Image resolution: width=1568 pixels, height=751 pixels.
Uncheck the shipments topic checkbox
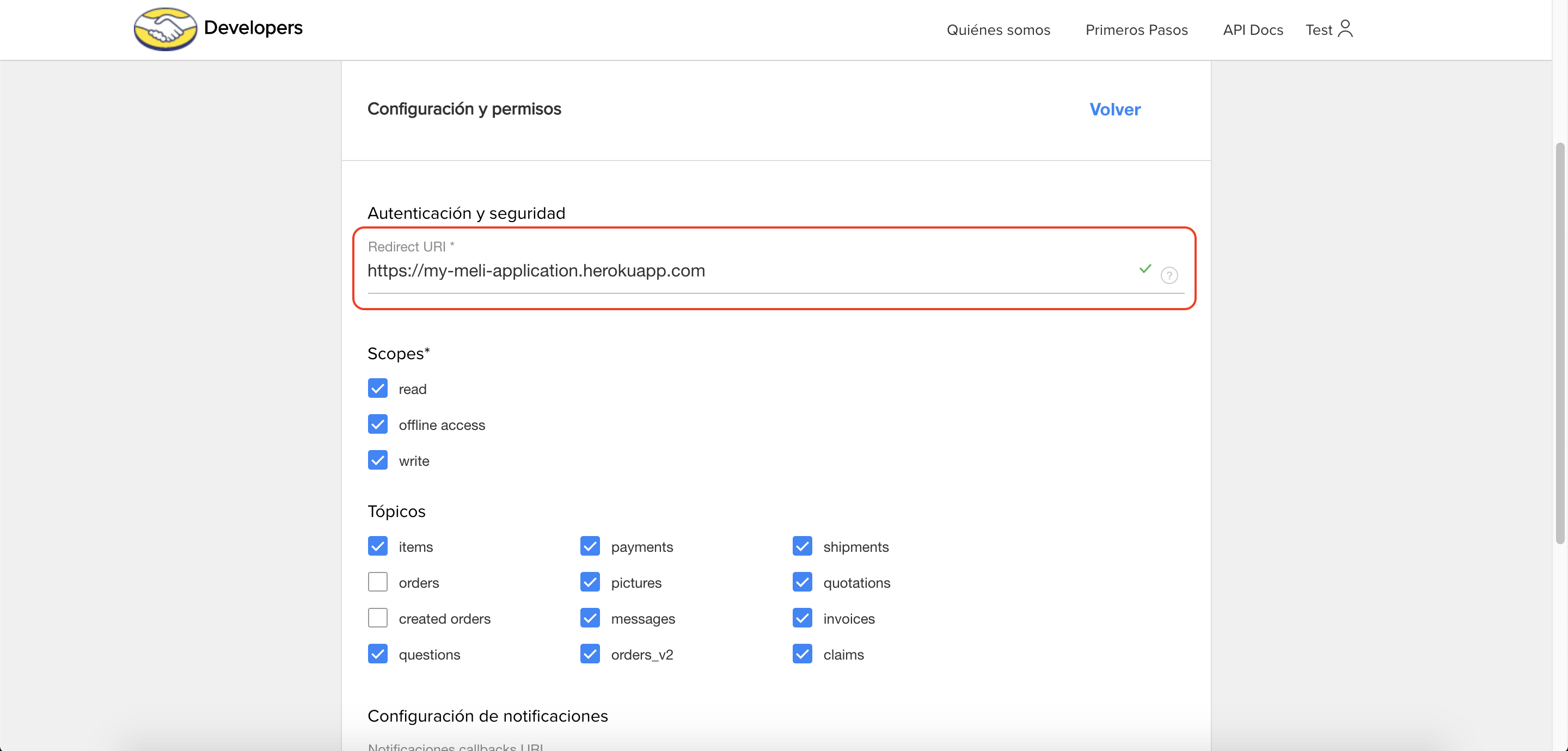pos(803,546)
